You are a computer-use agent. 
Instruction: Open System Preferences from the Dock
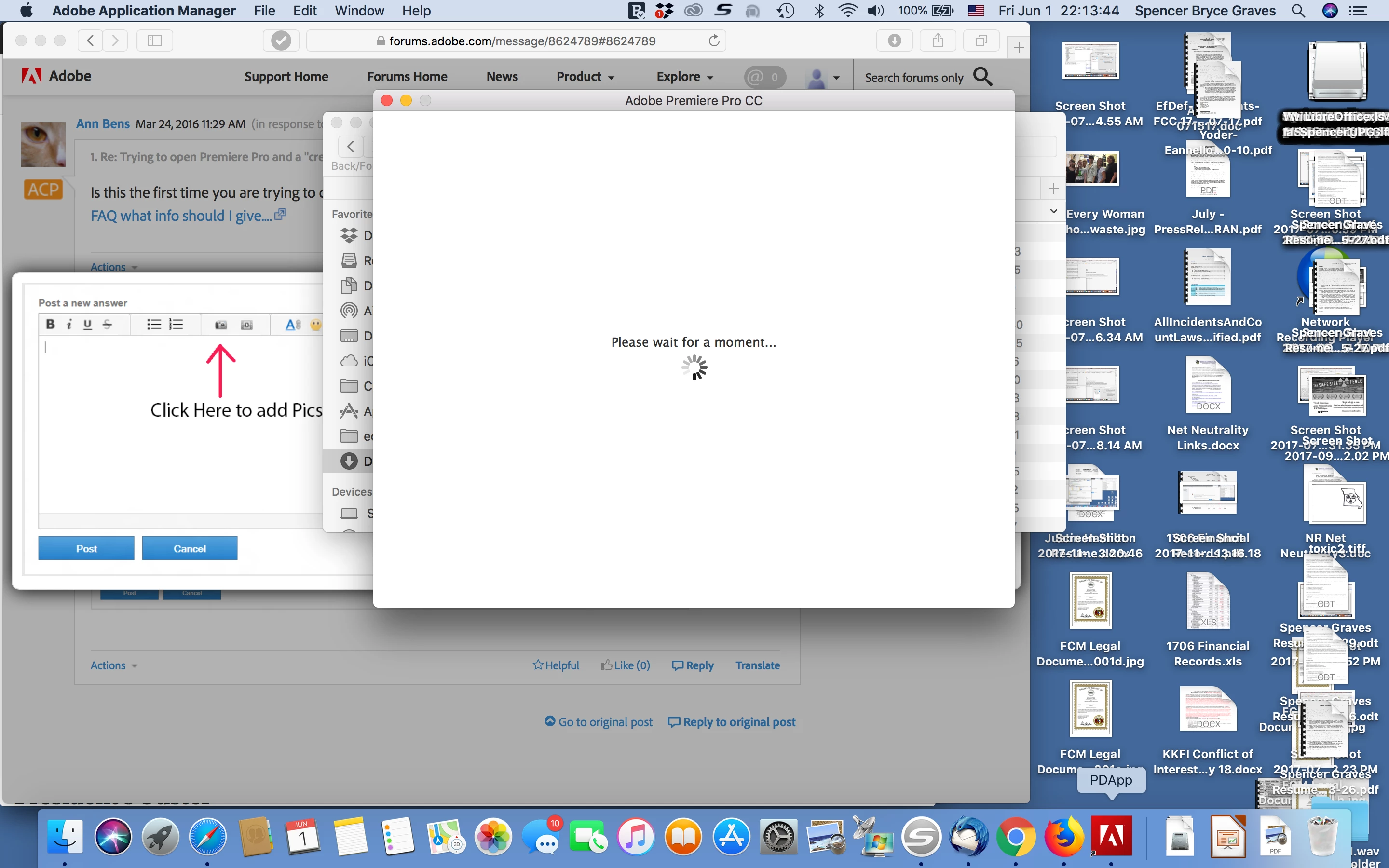click(778, 837)
